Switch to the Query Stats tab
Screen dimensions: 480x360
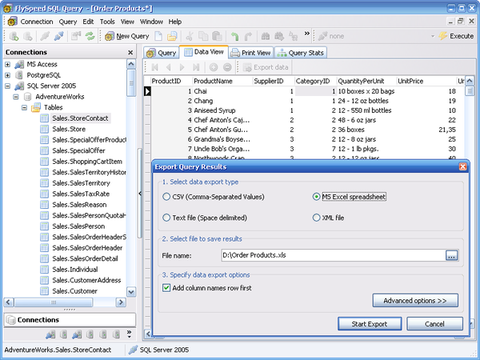pos(301,53)
